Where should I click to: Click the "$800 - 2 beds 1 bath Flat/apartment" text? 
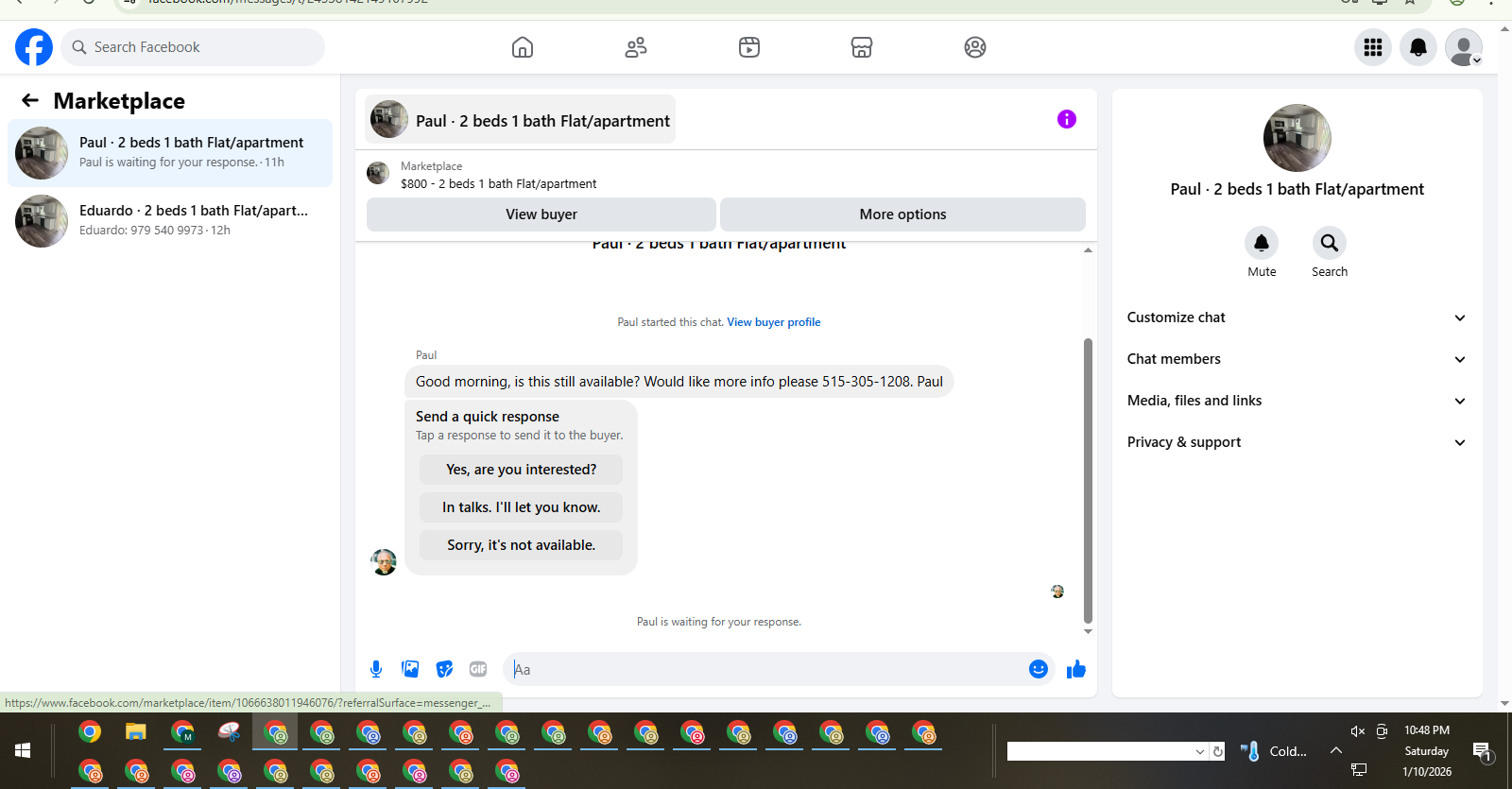click(498, 184)
